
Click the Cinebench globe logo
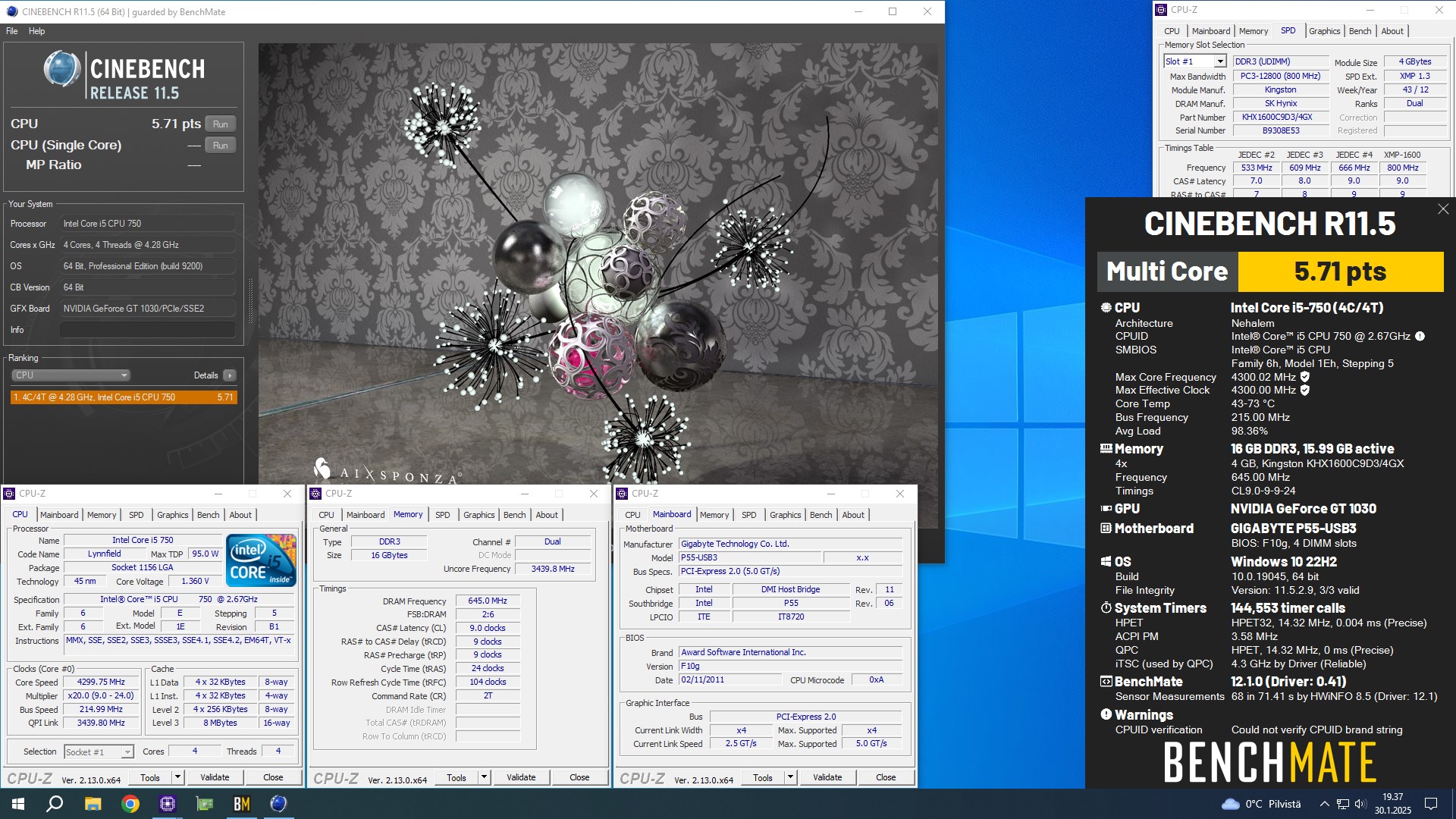[62, 68]
